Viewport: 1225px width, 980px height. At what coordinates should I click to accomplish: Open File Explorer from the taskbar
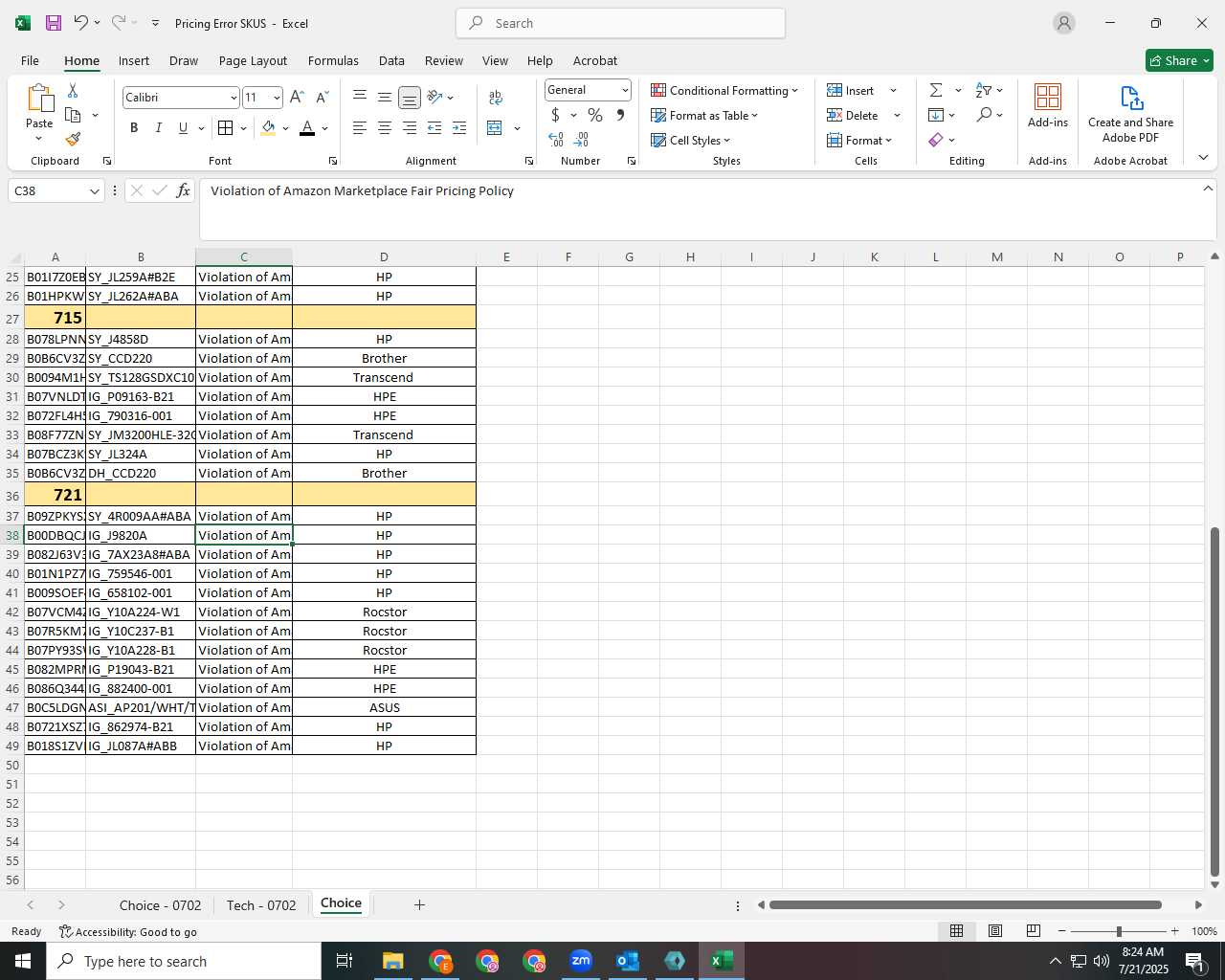coord(393,961)
